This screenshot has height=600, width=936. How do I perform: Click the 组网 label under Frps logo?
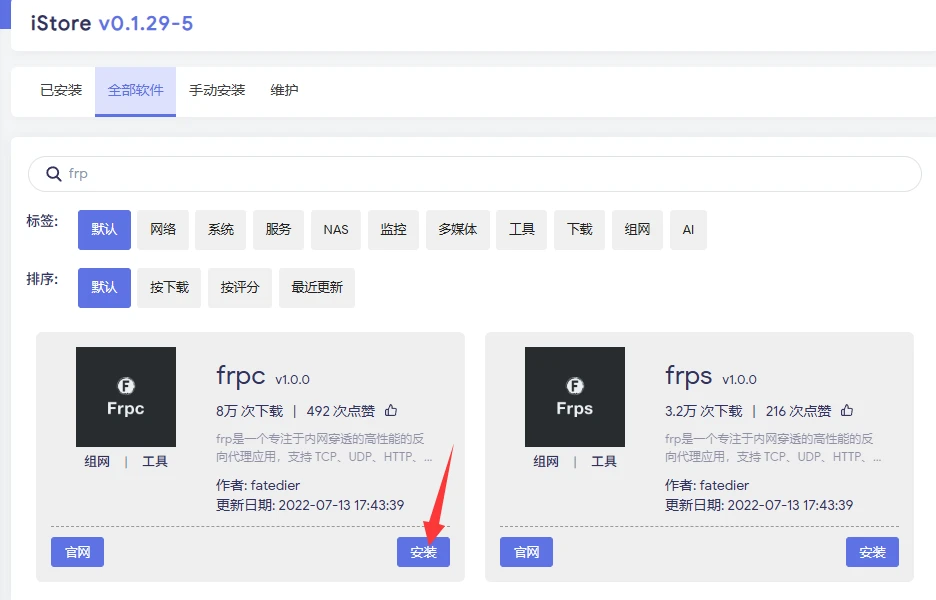pyautogui.click(x=546, y=461)
